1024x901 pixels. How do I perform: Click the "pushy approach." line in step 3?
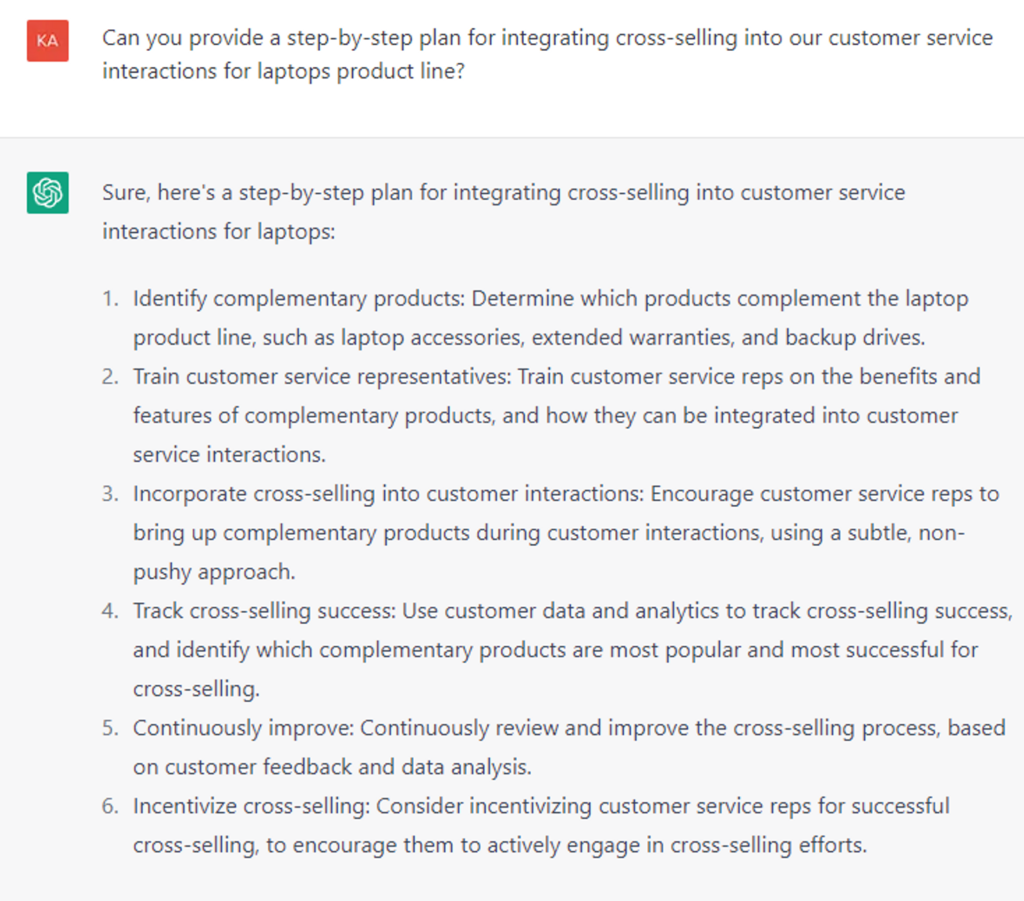pyautogui.click(x=214, y=572)
